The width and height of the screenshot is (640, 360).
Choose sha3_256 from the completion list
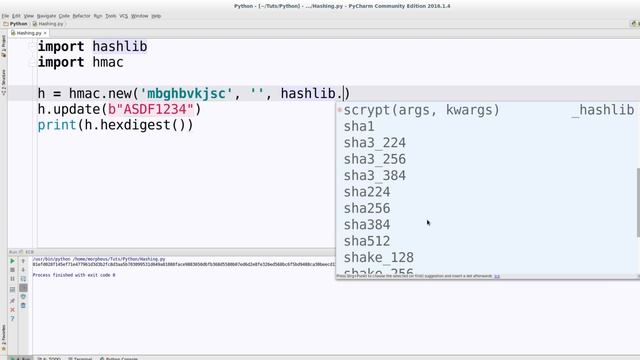486,159
